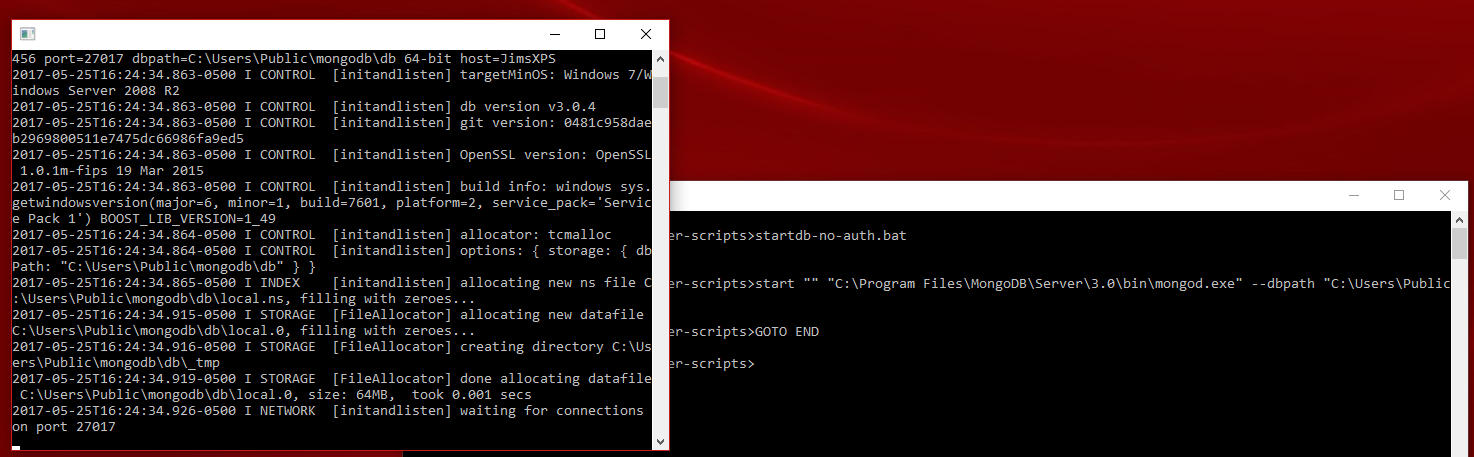
Task: Click scroll-up arrow in mongod log window
Action: click(660, 59)
